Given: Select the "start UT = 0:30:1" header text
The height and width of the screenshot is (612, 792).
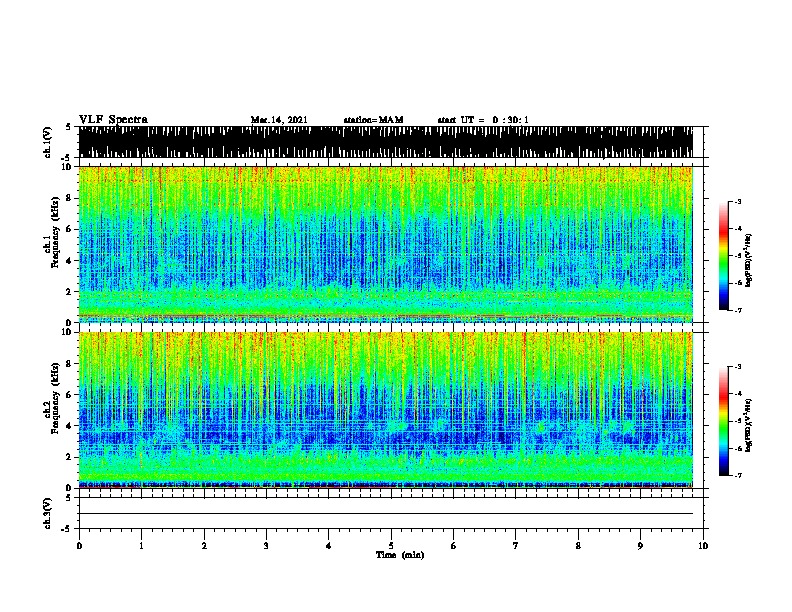Looking at the screenshot, I should tap(483, 120).
